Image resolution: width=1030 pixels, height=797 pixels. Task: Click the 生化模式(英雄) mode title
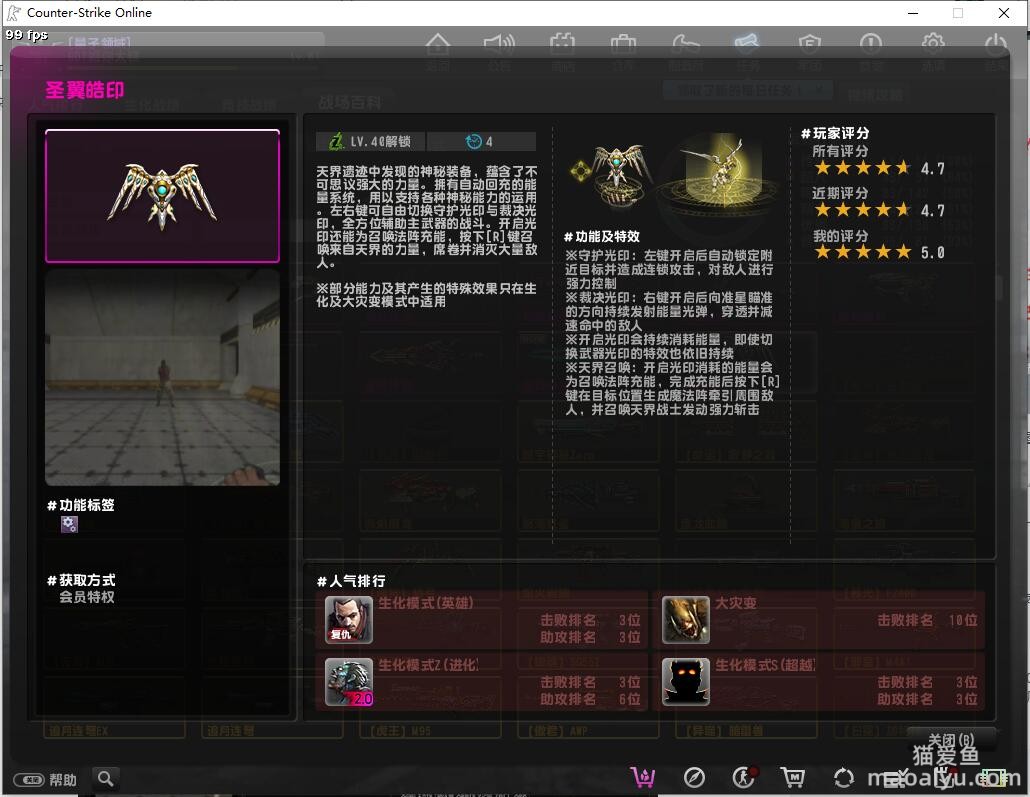pyautogui.click(x=426, y=603)
